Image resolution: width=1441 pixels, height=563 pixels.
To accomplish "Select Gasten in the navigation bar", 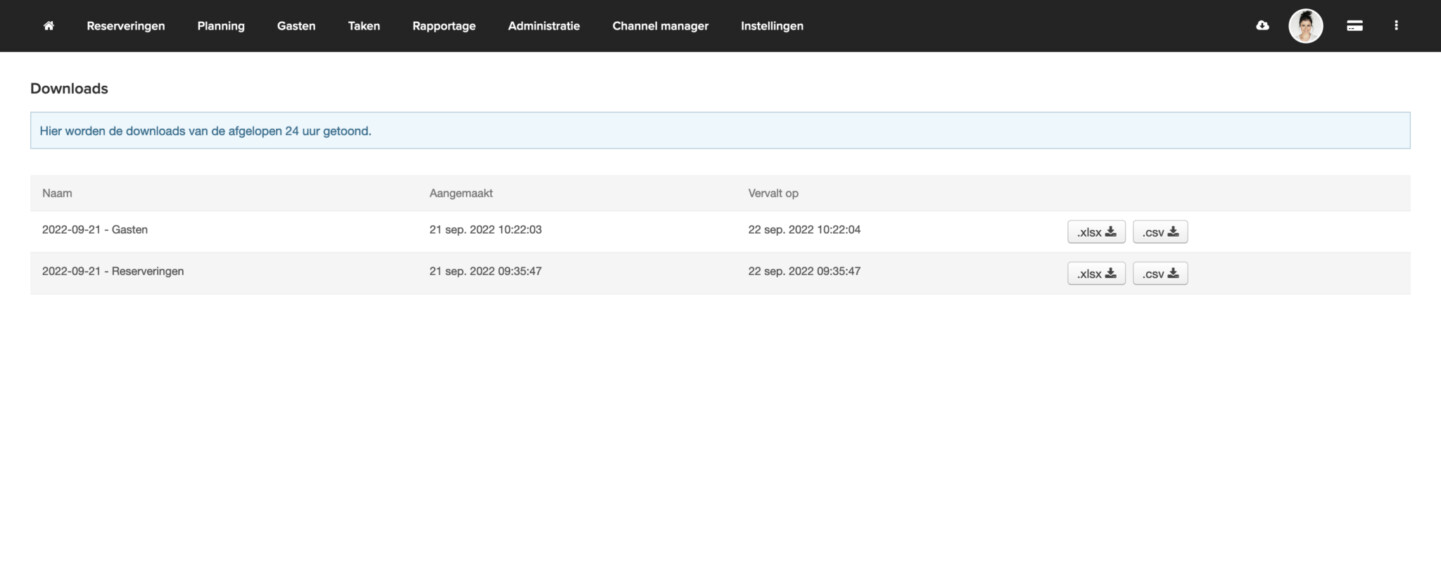I will [296, 26].
